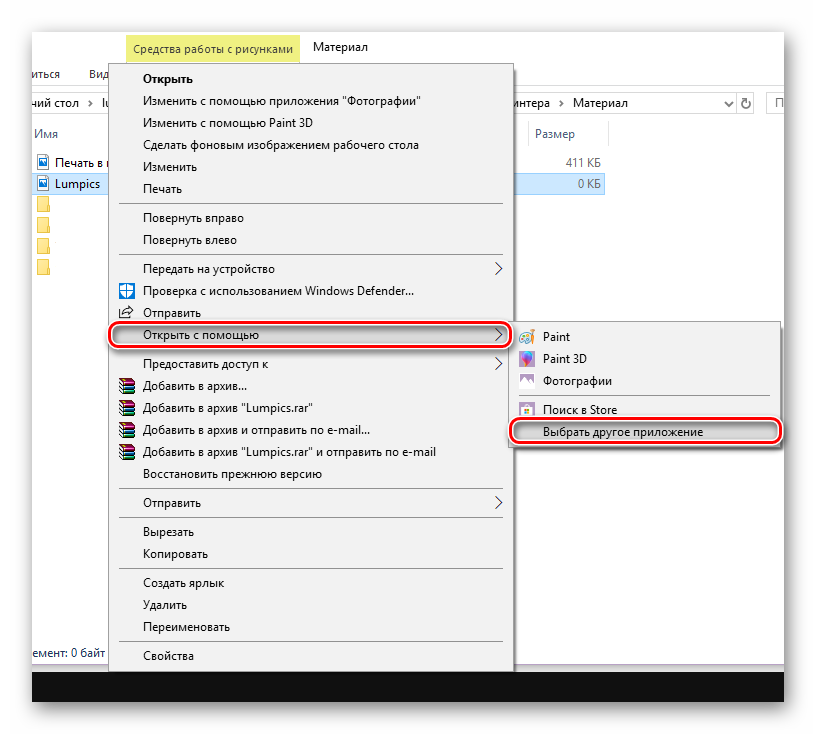The width and height of the screenshot is (816, 734).
Task: Switch to 'Средства работы с рисунками' tab
Action: (x=213, y=48)
